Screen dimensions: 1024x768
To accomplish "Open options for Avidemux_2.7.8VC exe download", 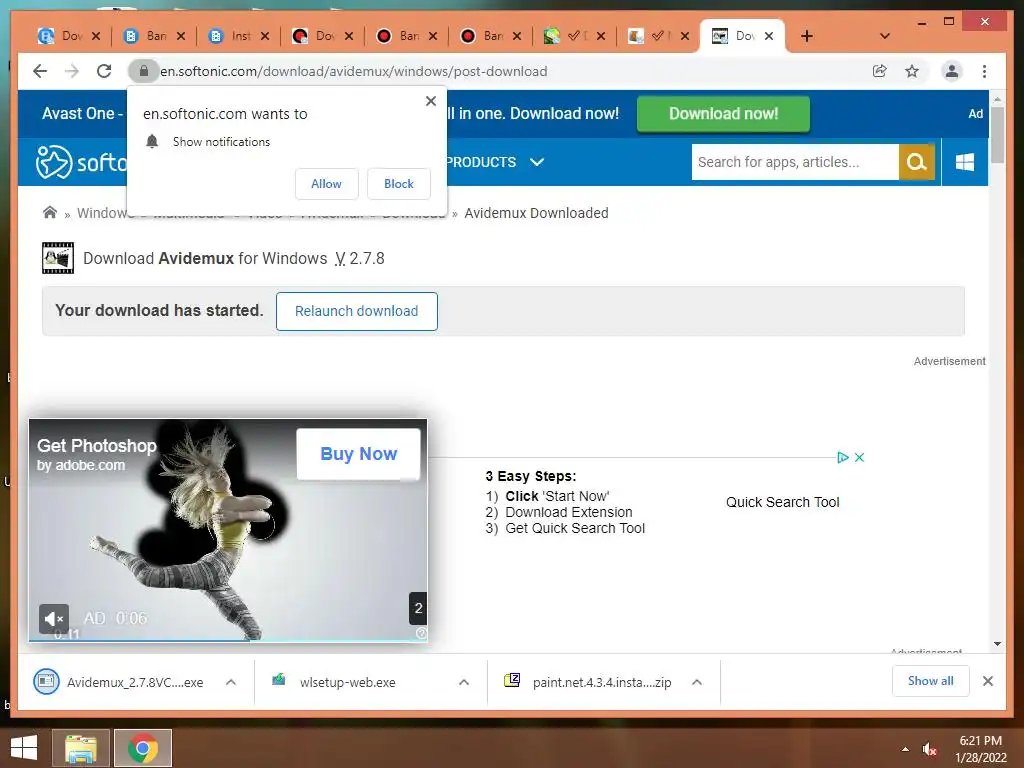I will (231, 682).
